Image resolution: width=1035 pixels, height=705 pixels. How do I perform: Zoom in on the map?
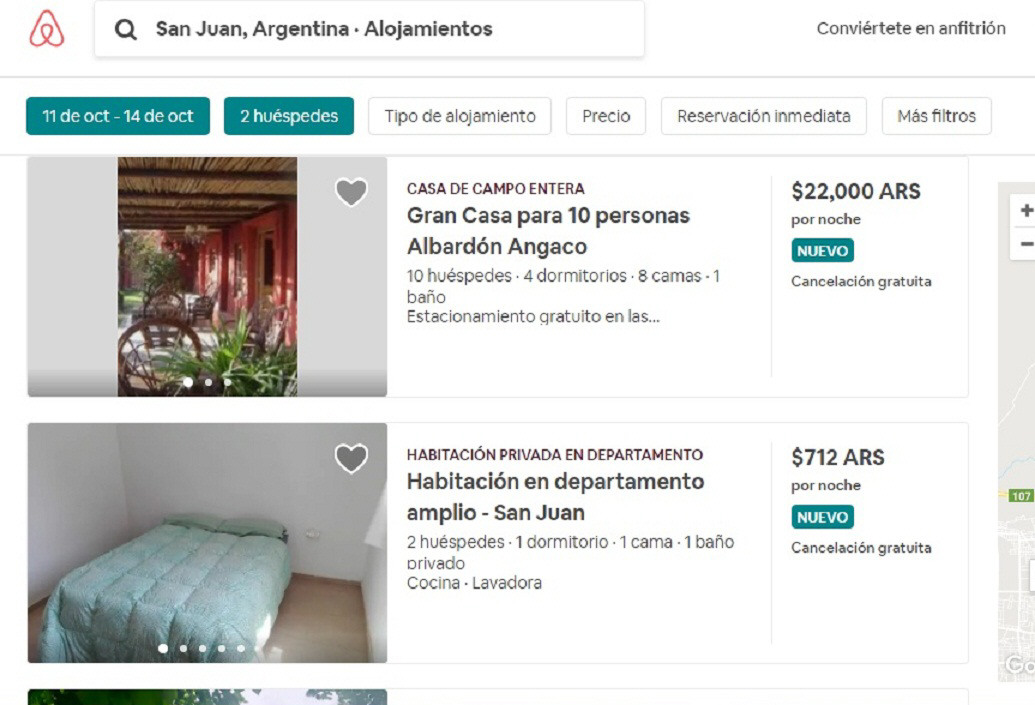click(1025, 211)
